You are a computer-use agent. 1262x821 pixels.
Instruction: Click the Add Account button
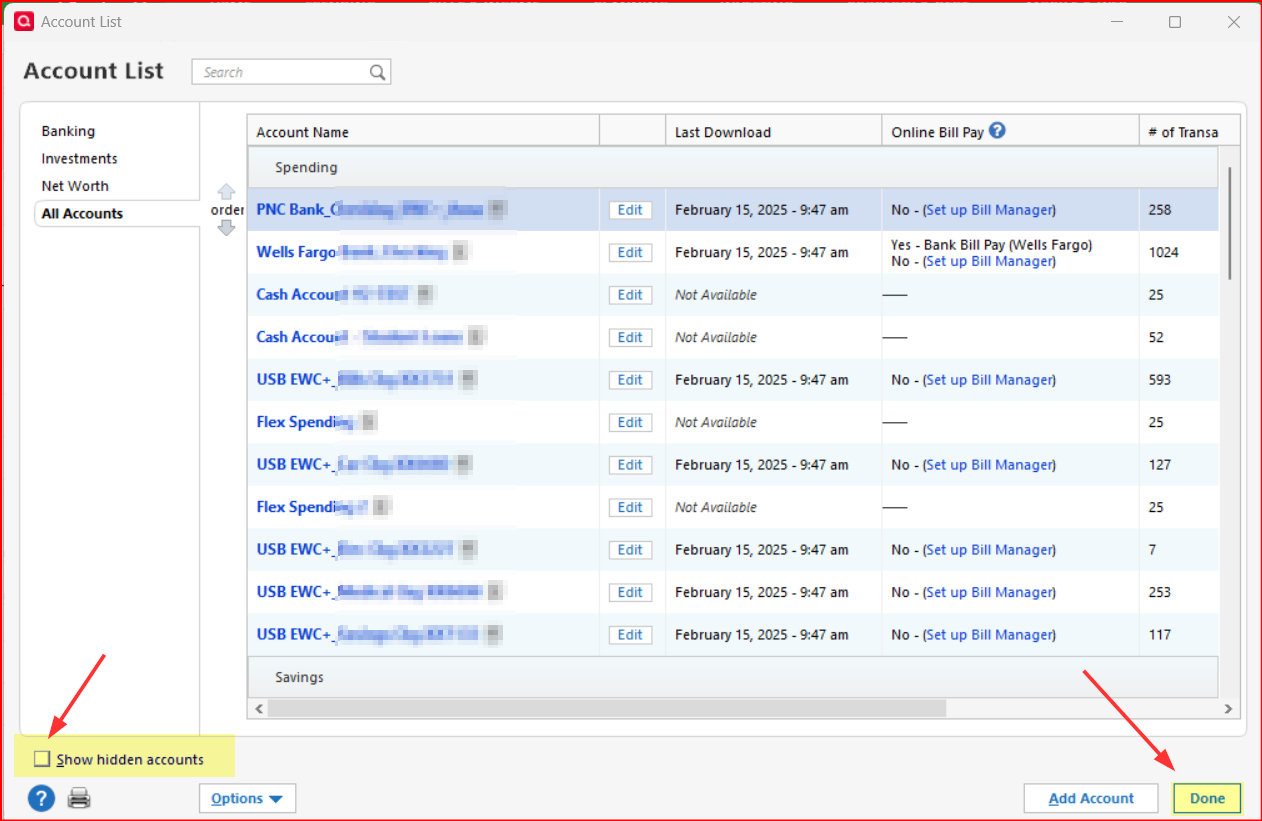point(1091,798)
